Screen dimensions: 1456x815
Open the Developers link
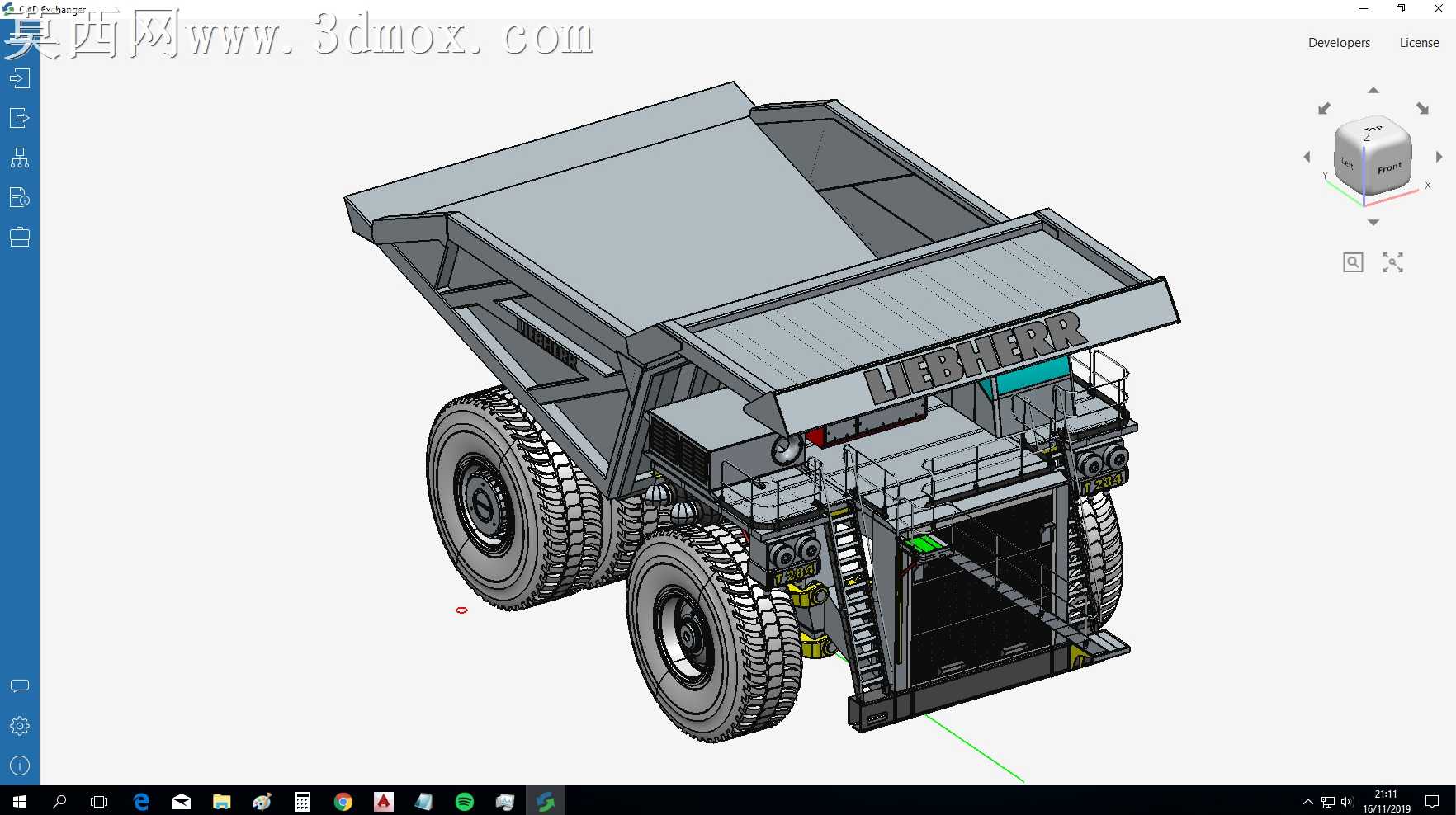[1339, 43]
